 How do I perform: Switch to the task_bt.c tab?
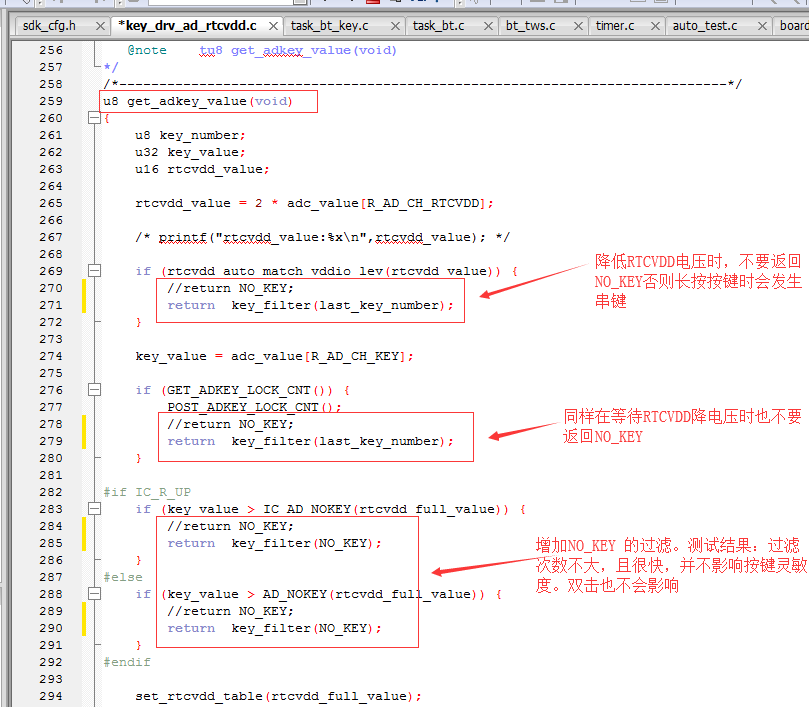click(439, 26)
